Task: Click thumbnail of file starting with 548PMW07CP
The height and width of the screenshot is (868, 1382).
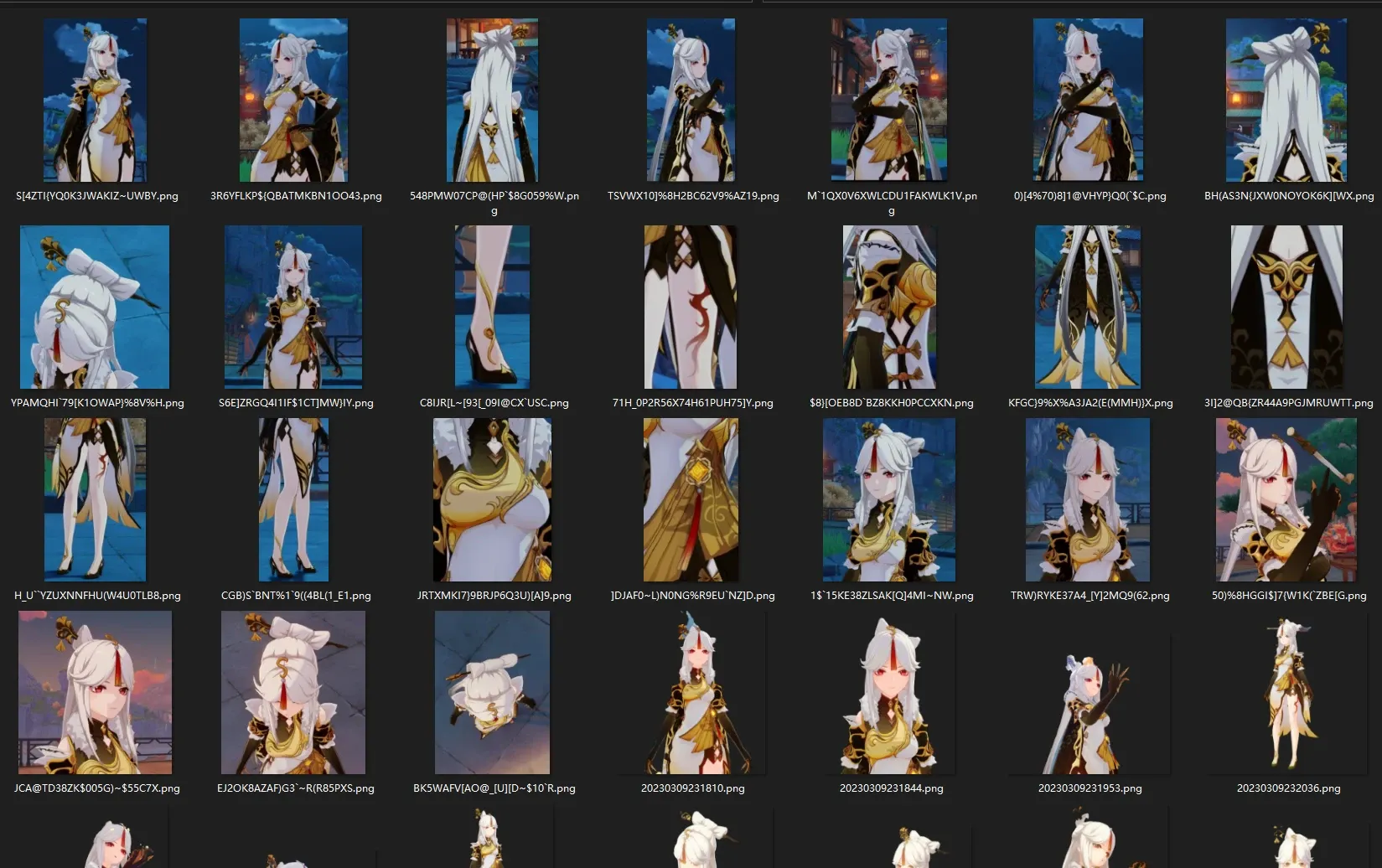Action: [x=492, y=101]
